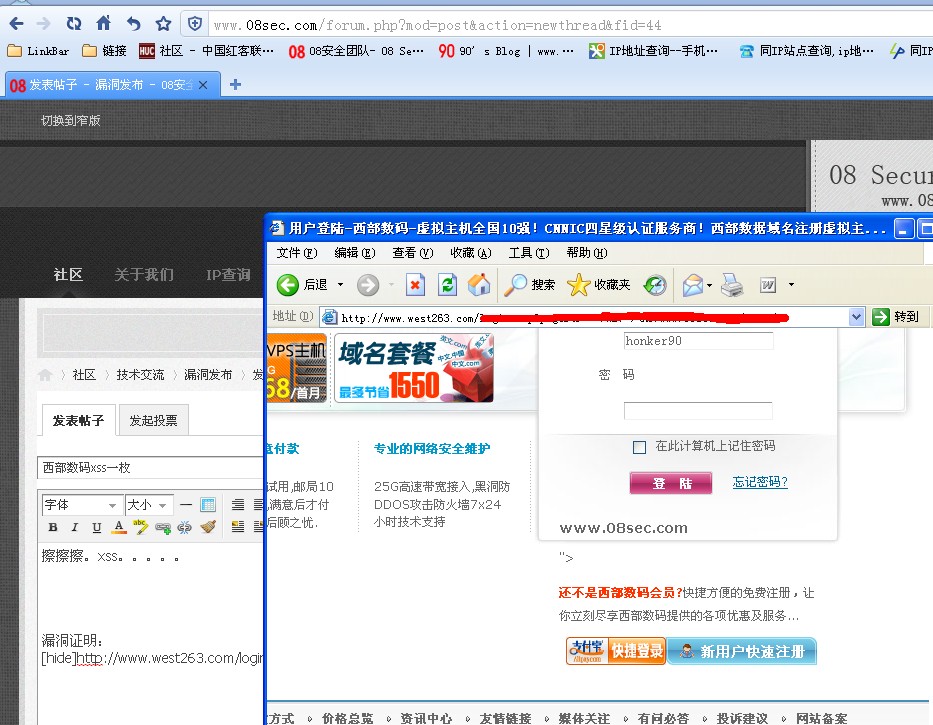Open the 编辑(E) menu in IE

click(x=355, y=253)
